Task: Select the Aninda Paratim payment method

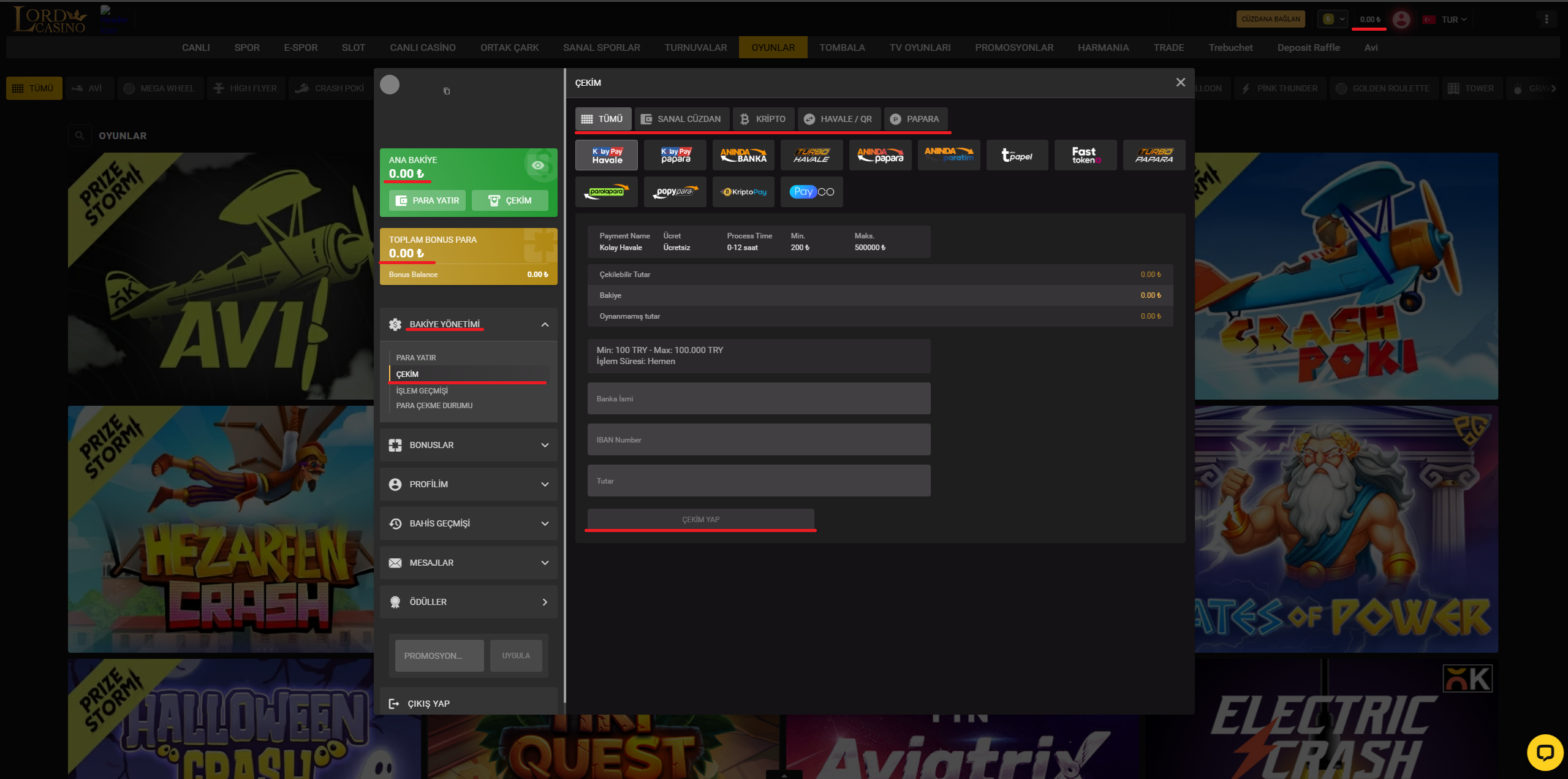Action: tap(949, 155)
